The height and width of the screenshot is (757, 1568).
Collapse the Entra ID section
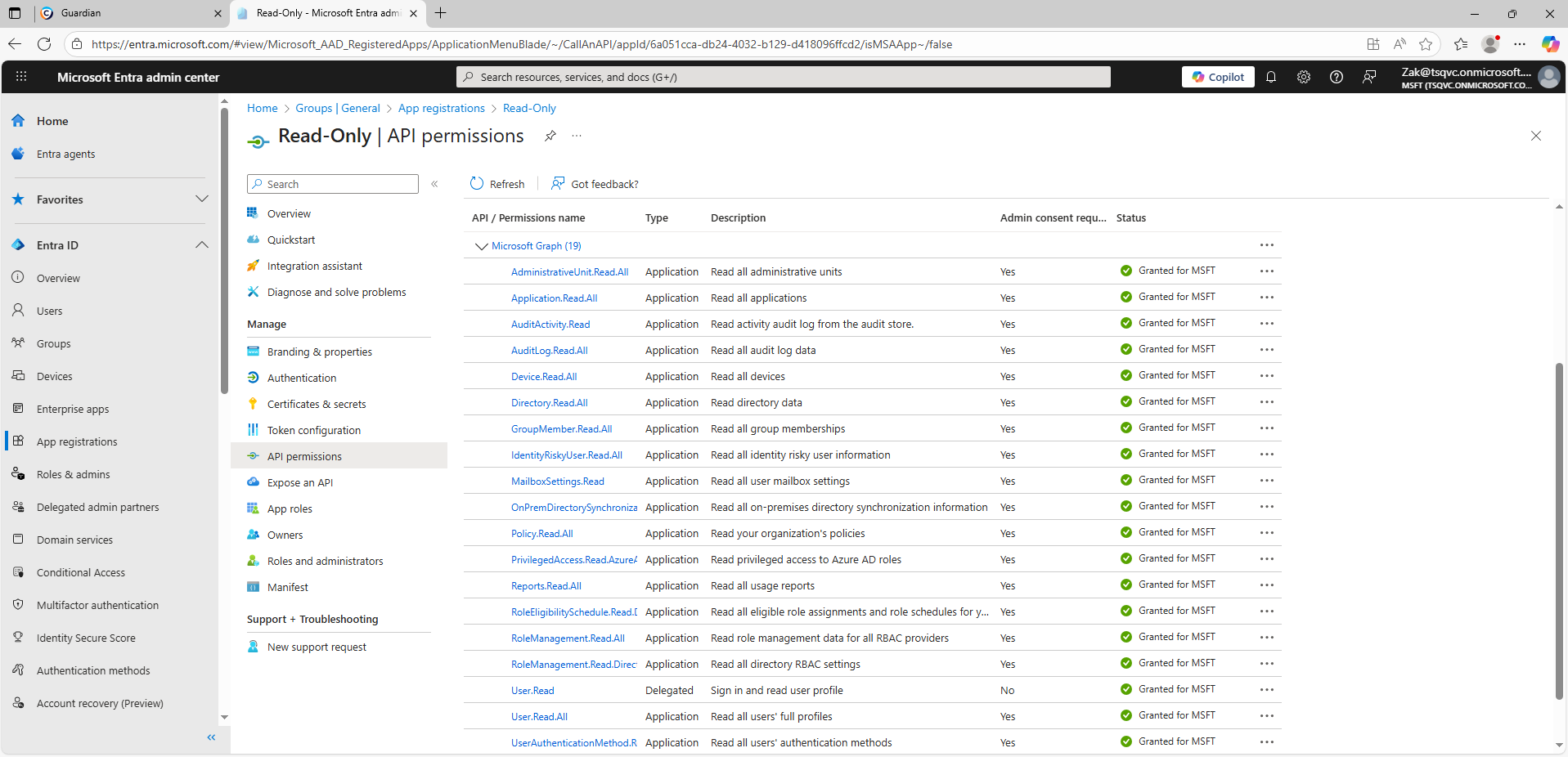pos(201,245)
